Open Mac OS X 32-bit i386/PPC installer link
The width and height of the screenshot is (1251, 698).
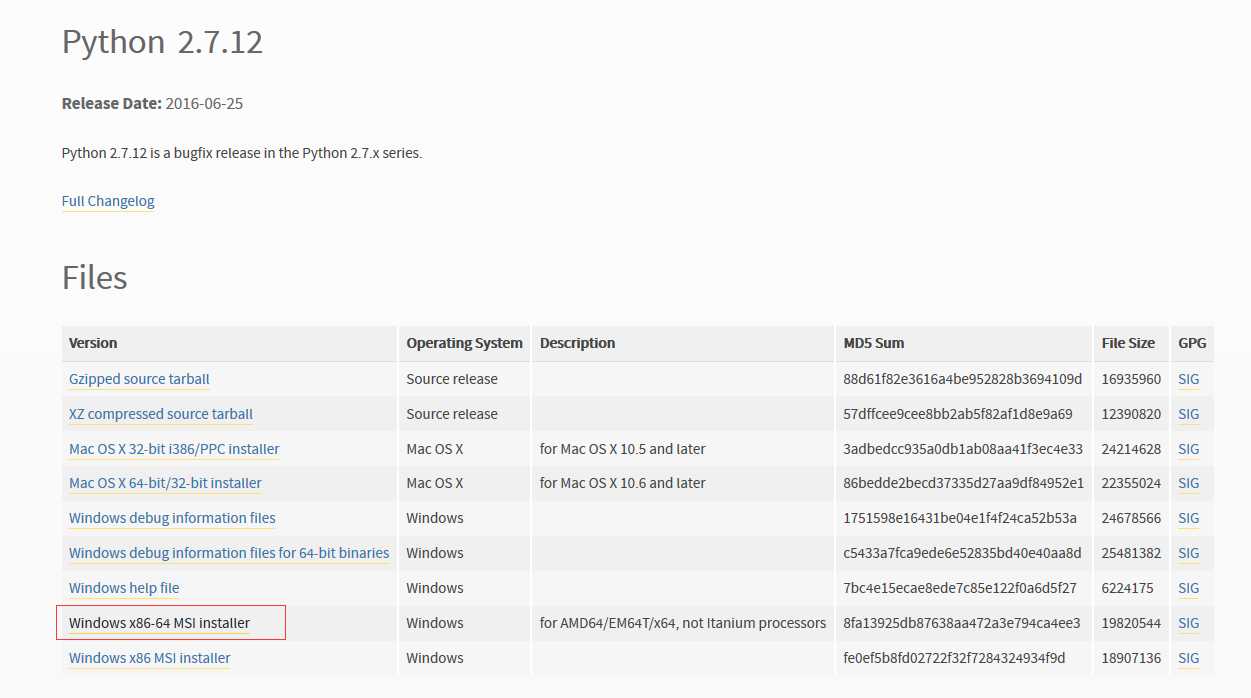(174, 449)
